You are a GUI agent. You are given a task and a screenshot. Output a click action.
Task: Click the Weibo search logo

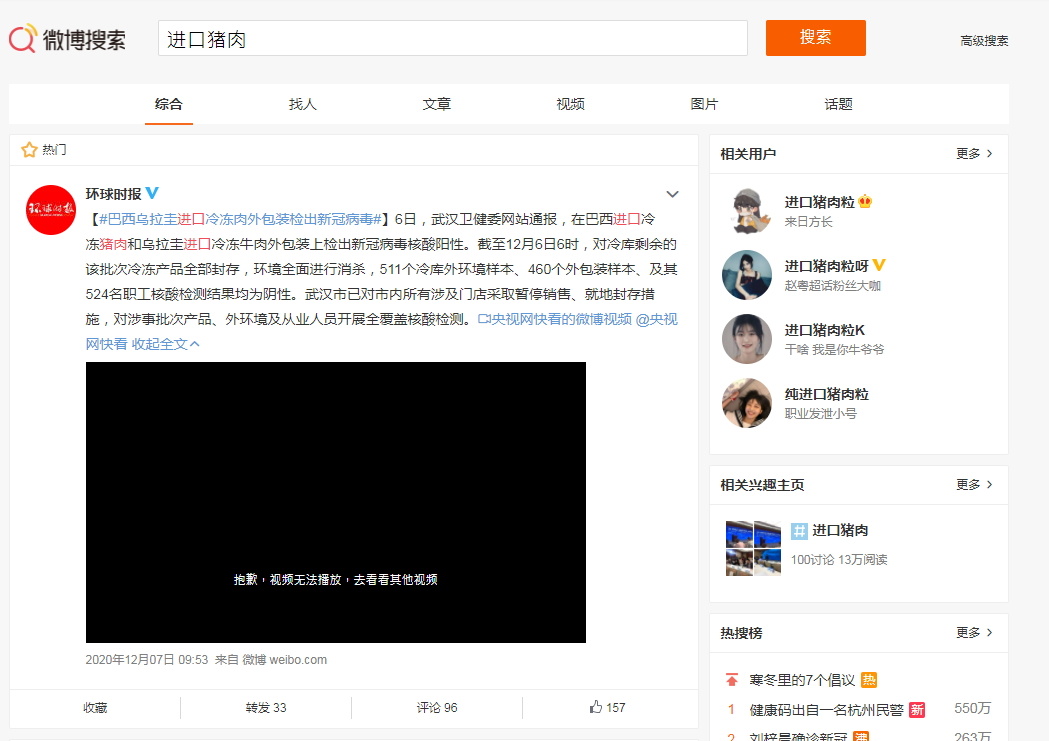pos(67,39)
